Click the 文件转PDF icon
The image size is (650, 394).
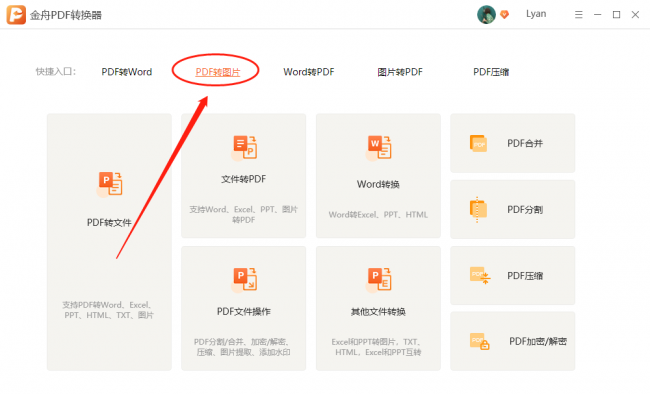click(x=244, y=148)
